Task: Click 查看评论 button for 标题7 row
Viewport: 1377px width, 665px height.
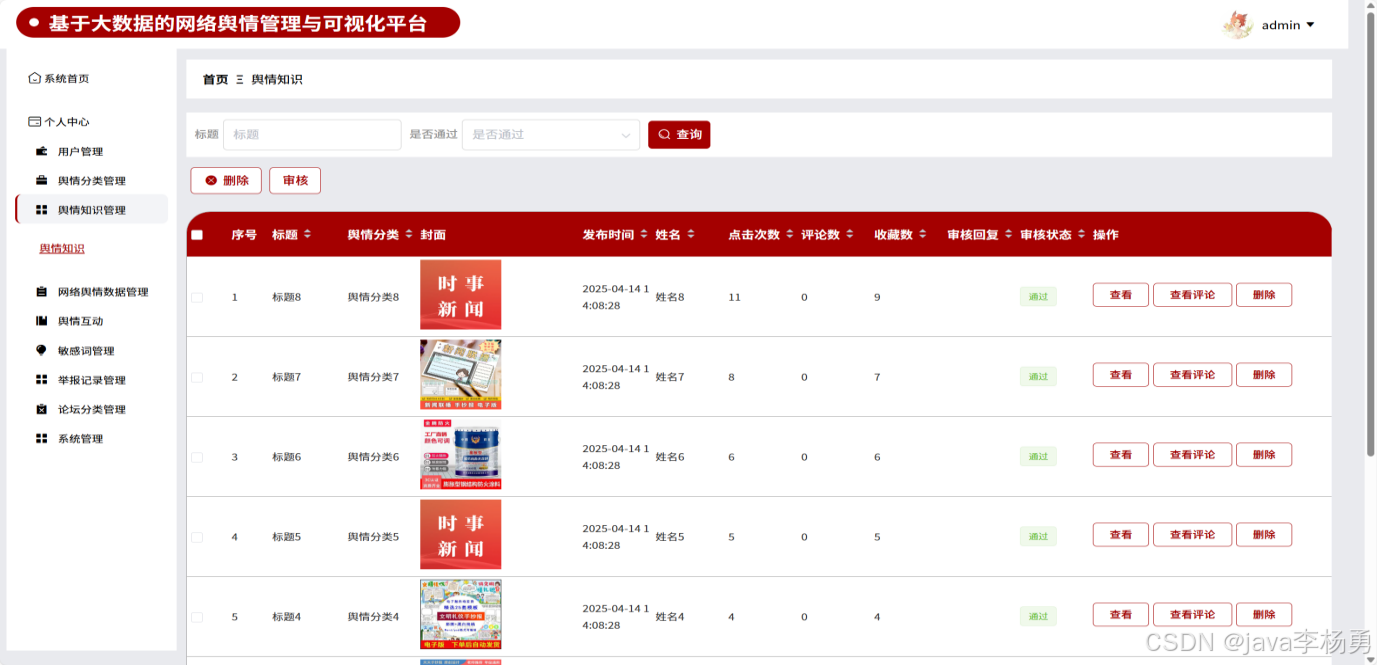Action: pos(1192,375)
